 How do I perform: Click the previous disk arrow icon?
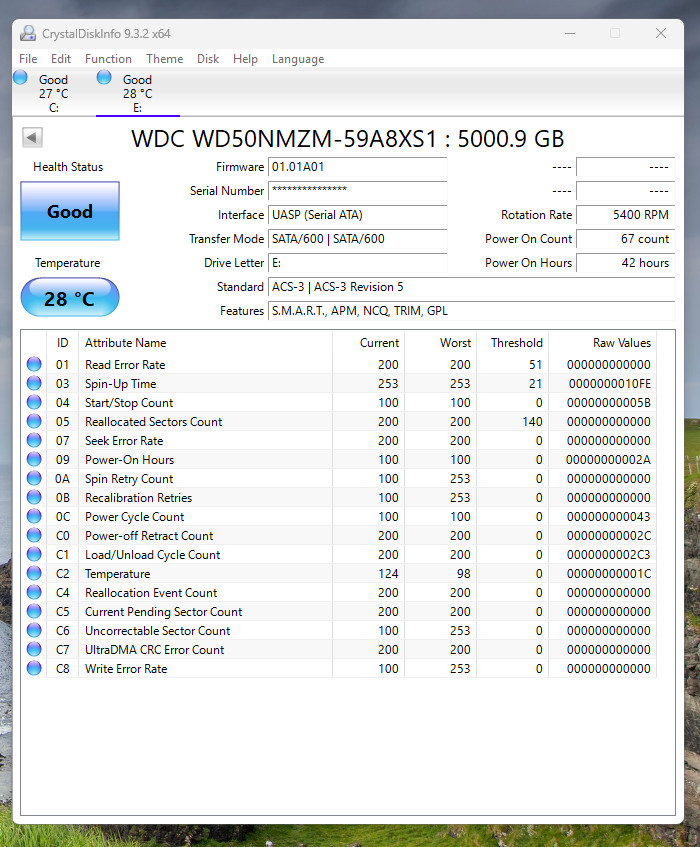click(32, 137)
